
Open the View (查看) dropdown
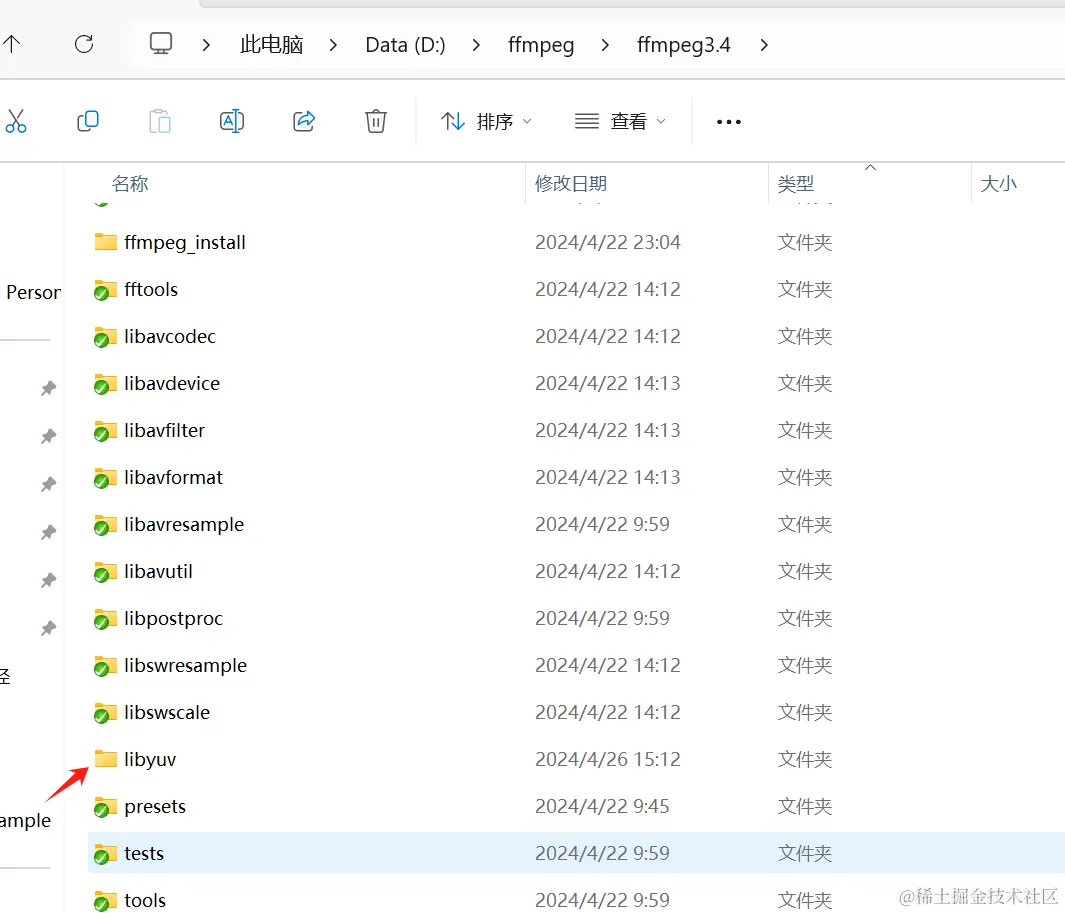pyautogui.click(x=620, y=122)
